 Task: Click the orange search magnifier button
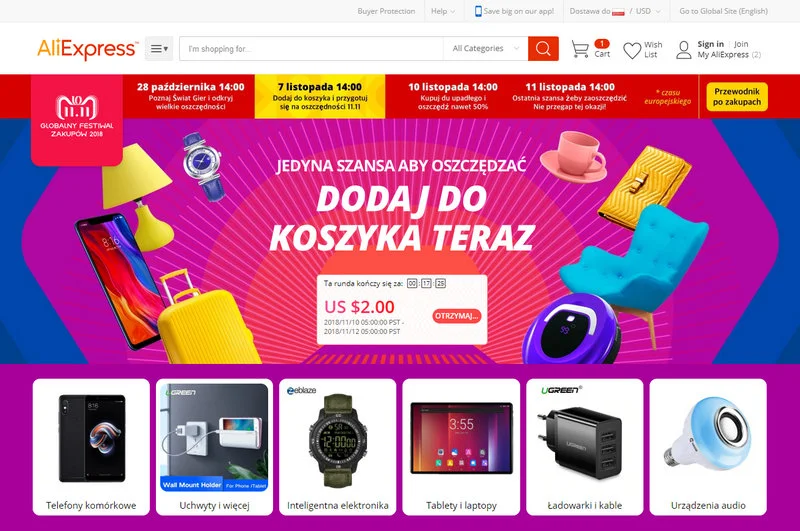click(x=543, y=48)
